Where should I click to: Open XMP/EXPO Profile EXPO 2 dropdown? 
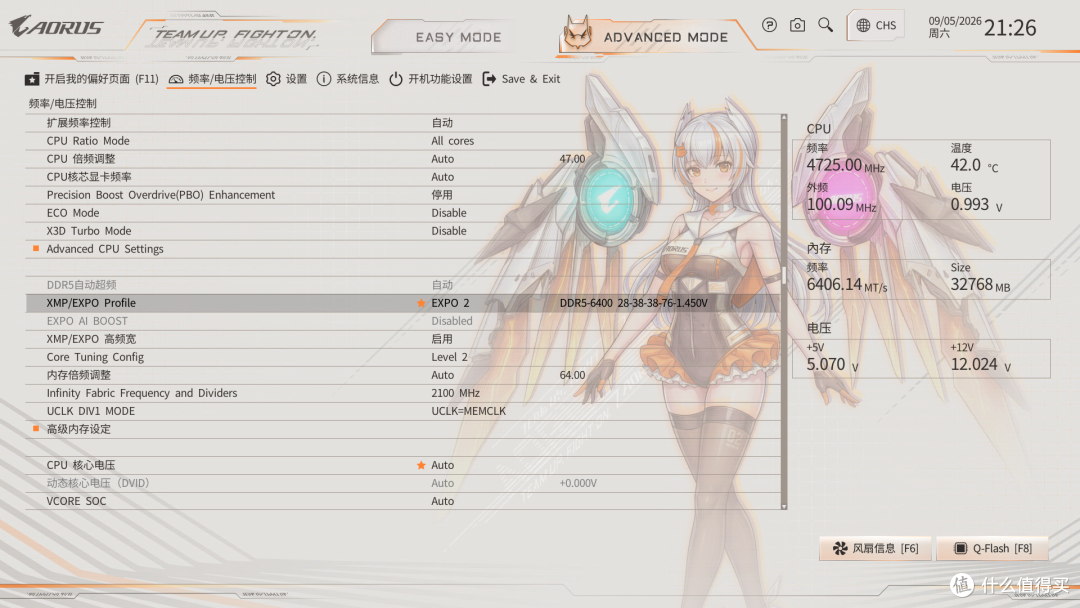click(450, 303)
